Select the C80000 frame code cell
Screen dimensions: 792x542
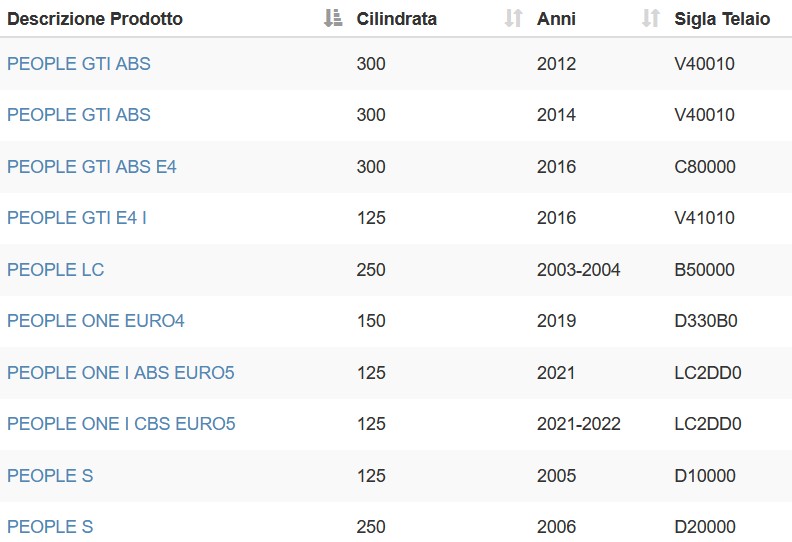[x=705, y=167]
